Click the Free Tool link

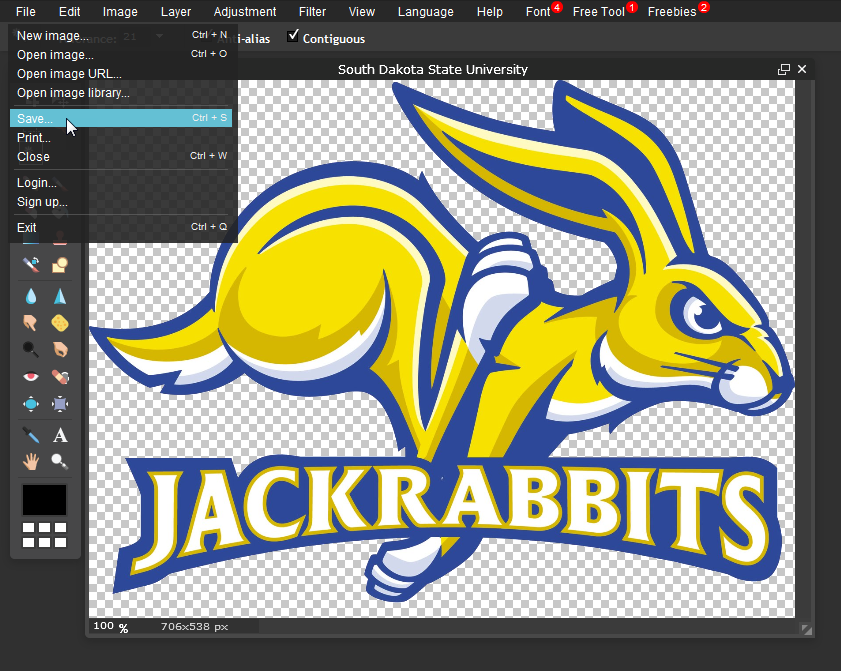coord(598,12)
